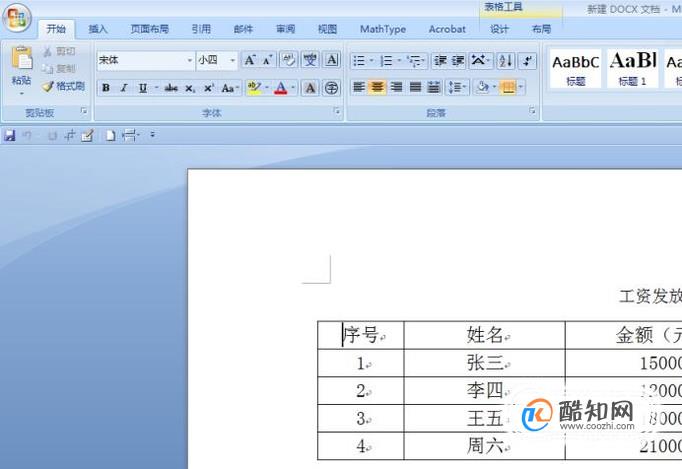682x469 pixels.
Task: Switch to the Acrobat tab
Action: [447, 29]
